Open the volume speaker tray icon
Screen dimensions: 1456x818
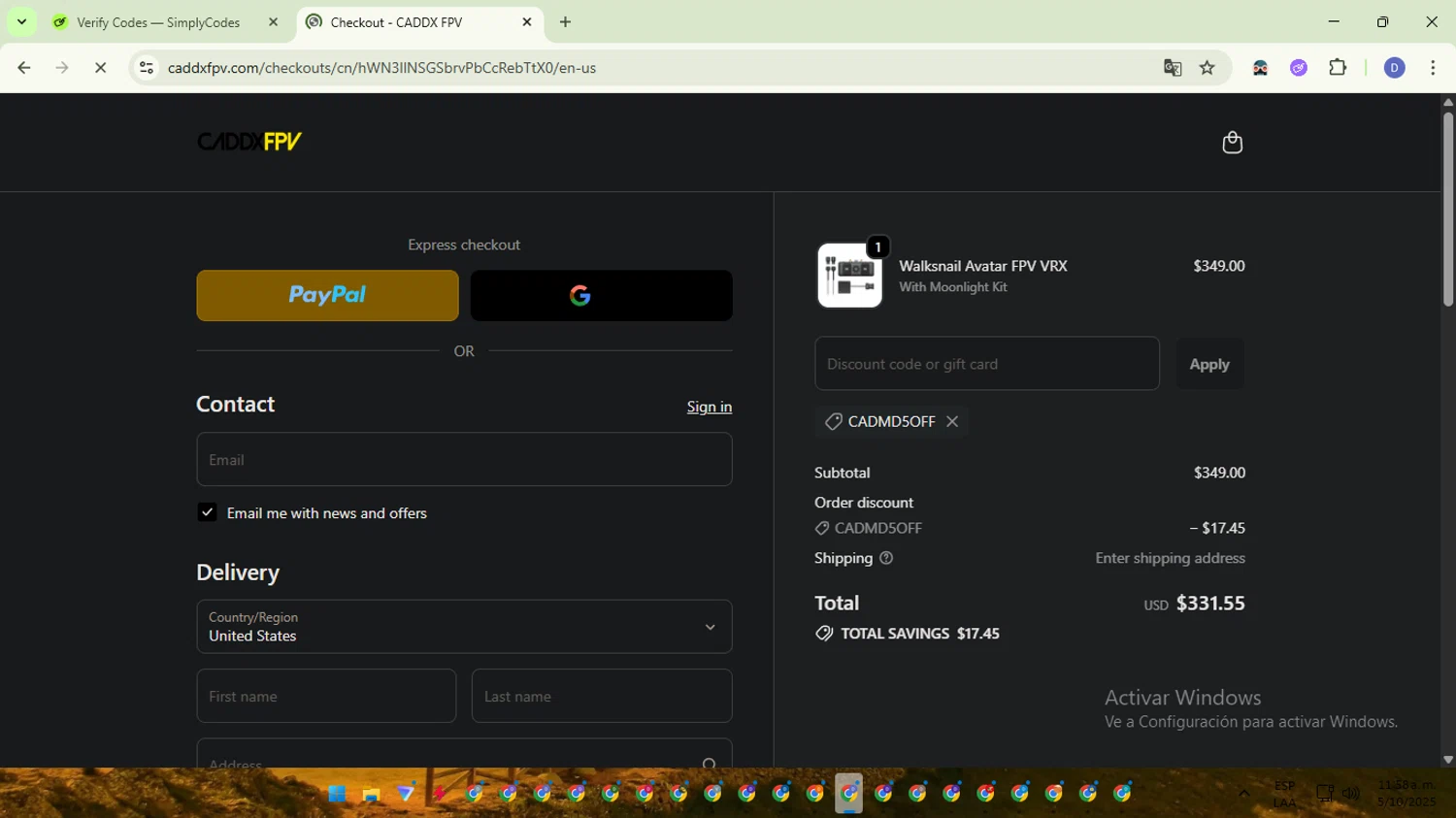1350,794
